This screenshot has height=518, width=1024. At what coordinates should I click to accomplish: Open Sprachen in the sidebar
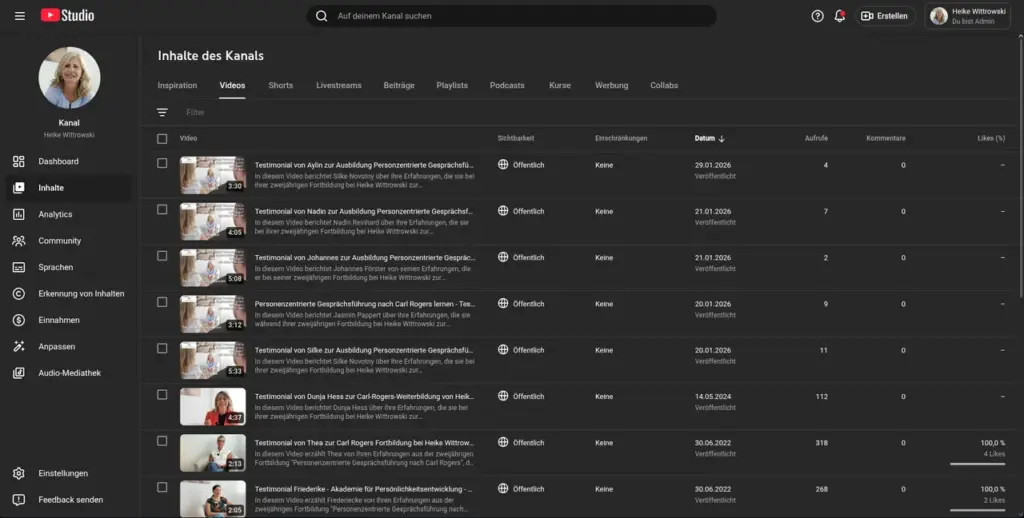pos(69,267)
